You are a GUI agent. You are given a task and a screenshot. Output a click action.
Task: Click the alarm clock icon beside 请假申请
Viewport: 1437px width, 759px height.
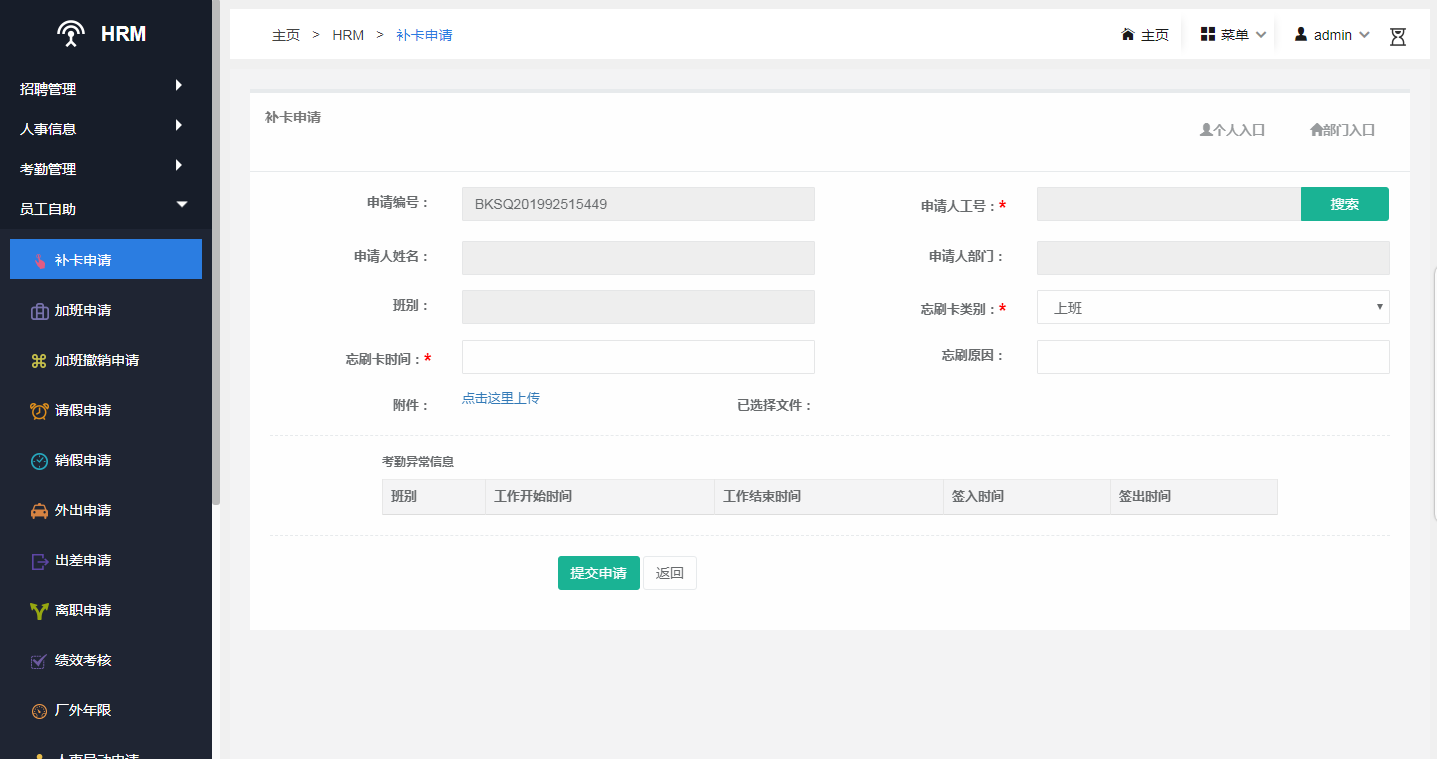(39, 411)
